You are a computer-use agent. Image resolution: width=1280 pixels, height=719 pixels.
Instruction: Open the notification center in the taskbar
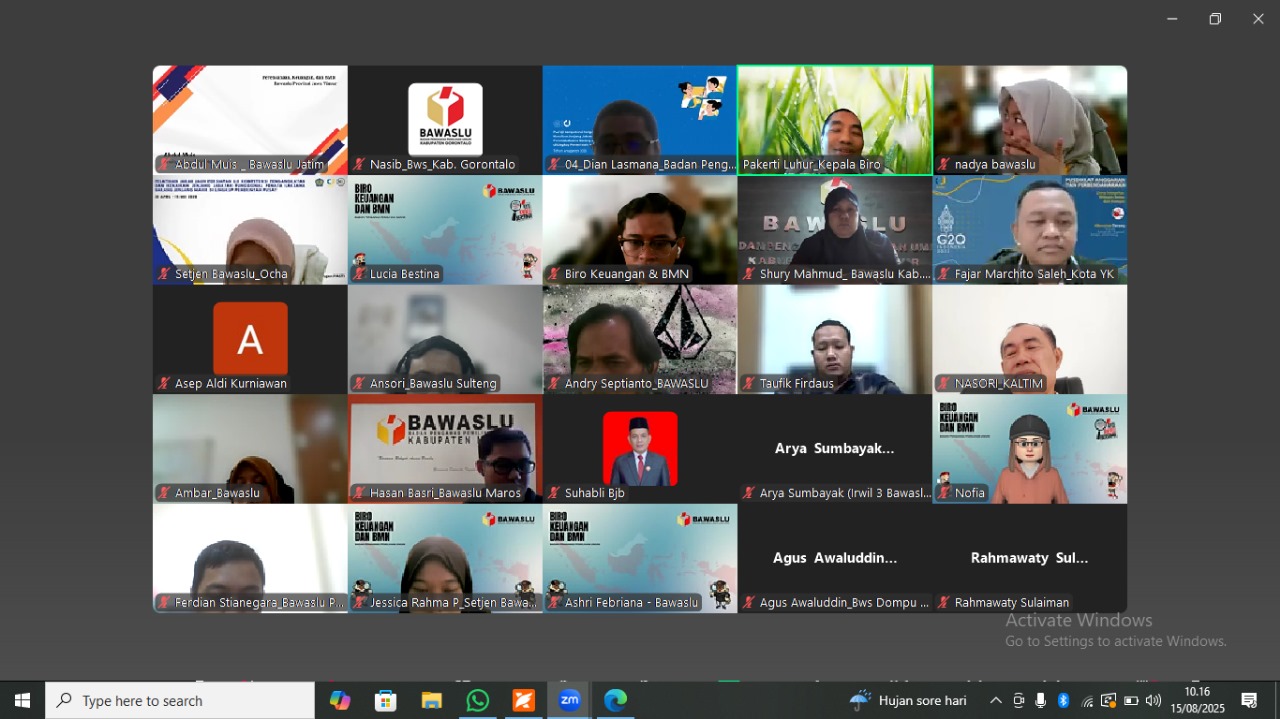pyautogui.click(x=1249, y=701)
